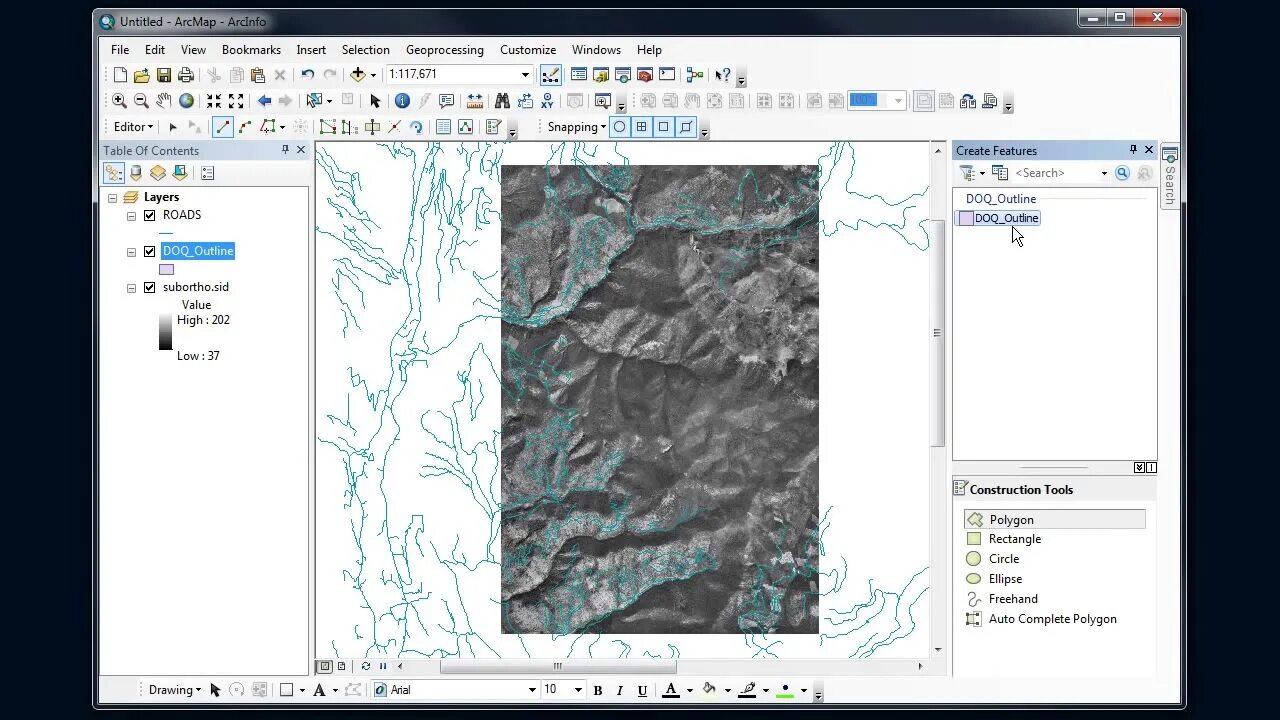
Task: Open the font size dropdown
Action: 577,690
